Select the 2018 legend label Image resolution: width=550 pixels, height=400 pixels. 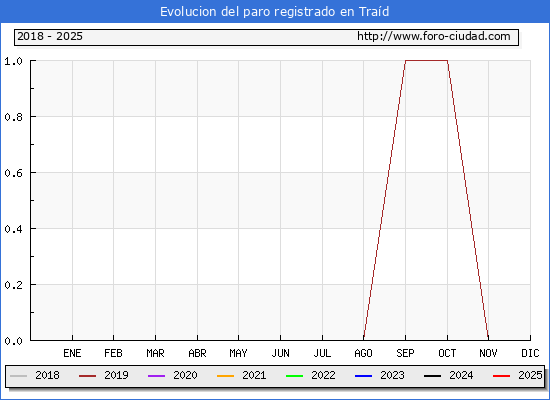tap(47, 375)
